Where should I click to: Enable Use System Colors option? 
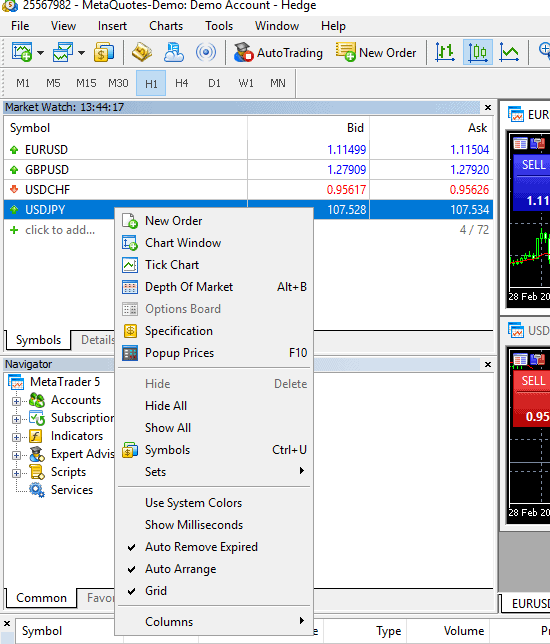click(214, 503)
